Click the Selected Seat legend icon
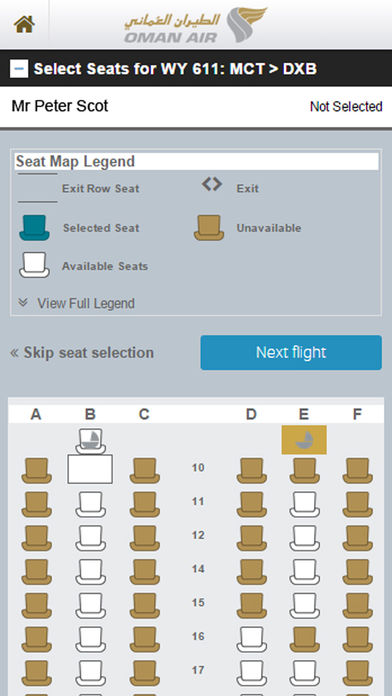 point(34,228)
